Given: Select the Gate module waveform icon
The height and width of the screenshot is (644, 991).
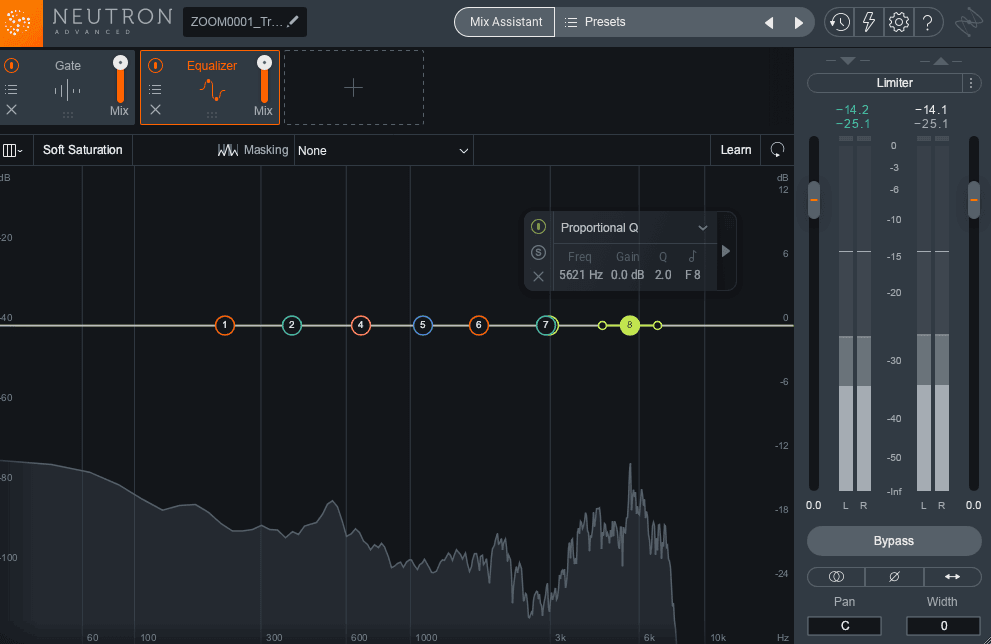Looking at the screenshot, I should pos(67,91).
